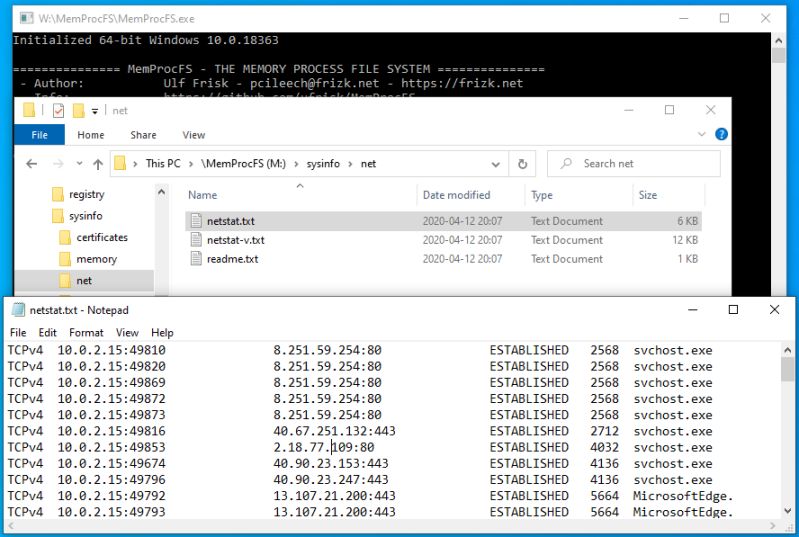
Task: Click Notepad horizontal scrollbar left arrow
Action: (x=9, y=525)
